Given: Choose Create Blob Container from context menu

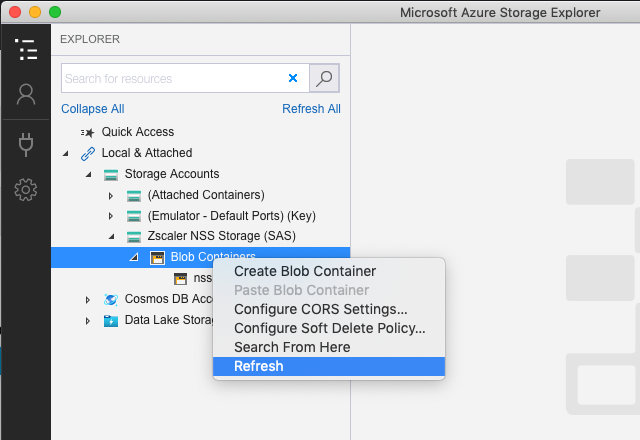Looking at the screenshot, I should click(x=304, y=271).
